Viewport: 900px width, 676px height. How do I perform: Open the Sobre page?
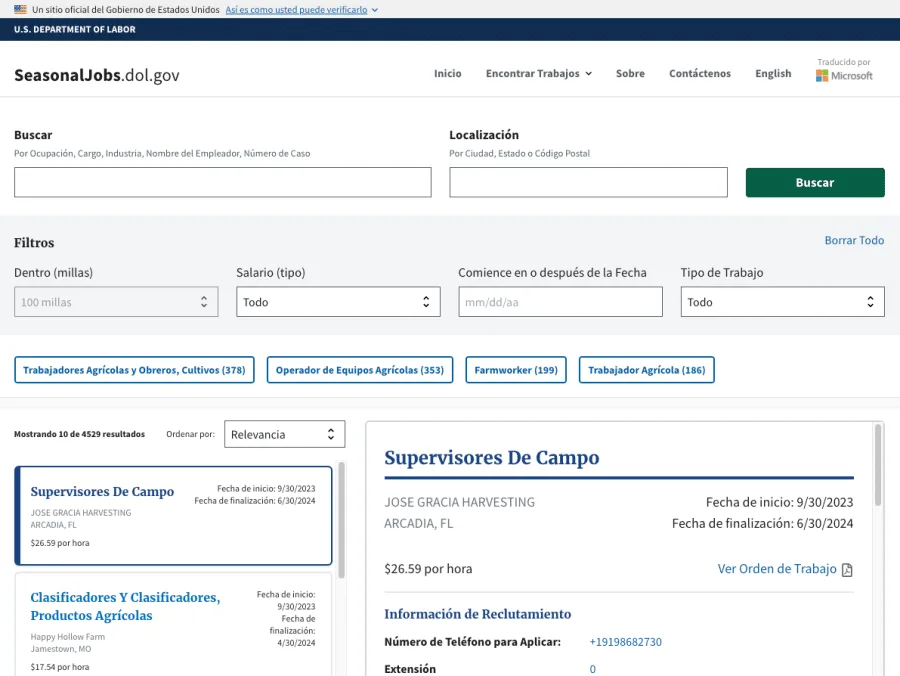tap(630, 73)
